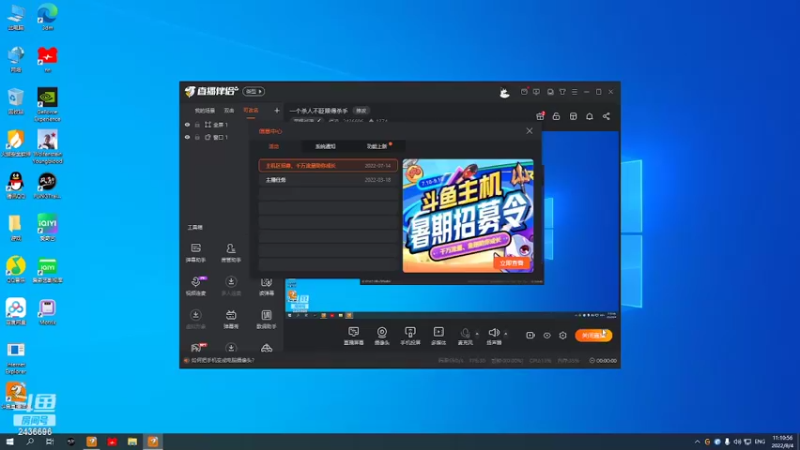Toggle lock icon on 窗口 1 source
Image resolution: width=800 pixels, height=450 pixels.
(x=197, y=137)
